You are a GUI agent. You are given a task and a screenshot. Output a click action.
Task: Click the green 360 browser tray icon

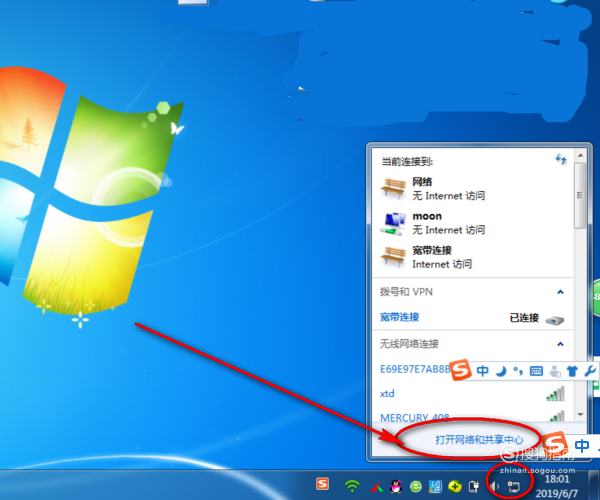[x=416, y=487]
